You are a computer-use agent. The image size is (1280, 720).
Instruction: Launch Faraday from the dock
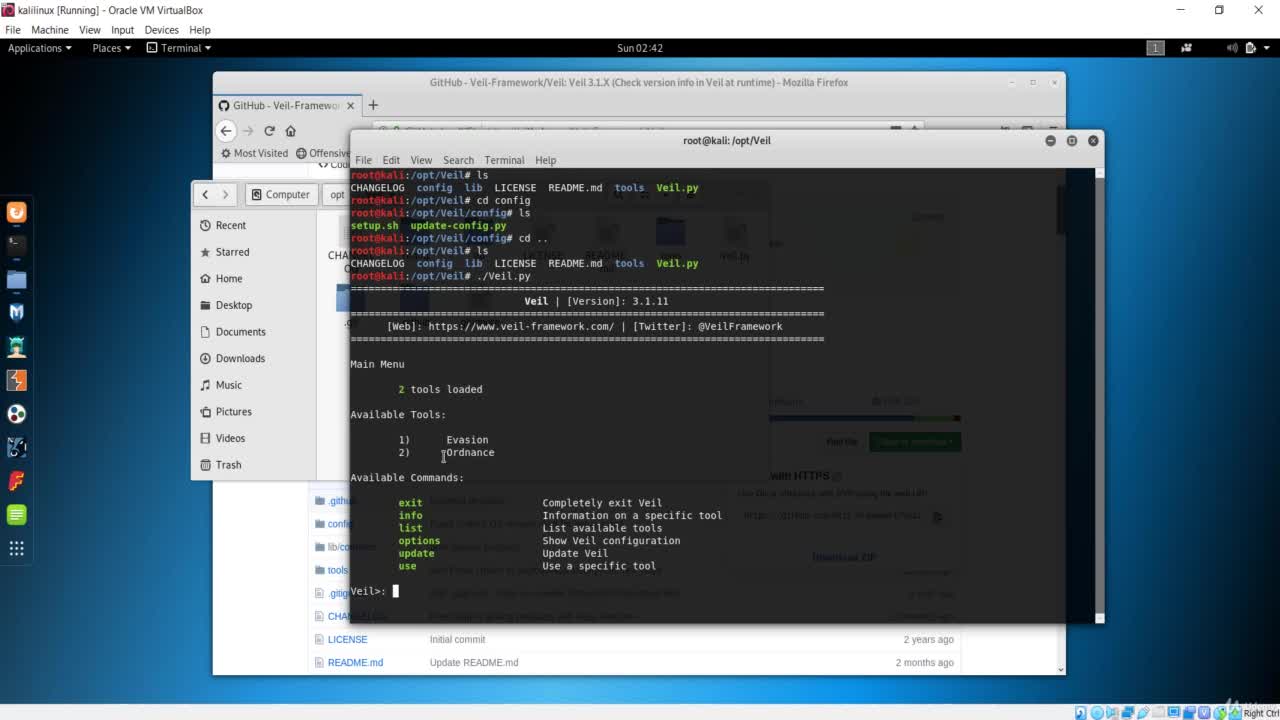16,481
